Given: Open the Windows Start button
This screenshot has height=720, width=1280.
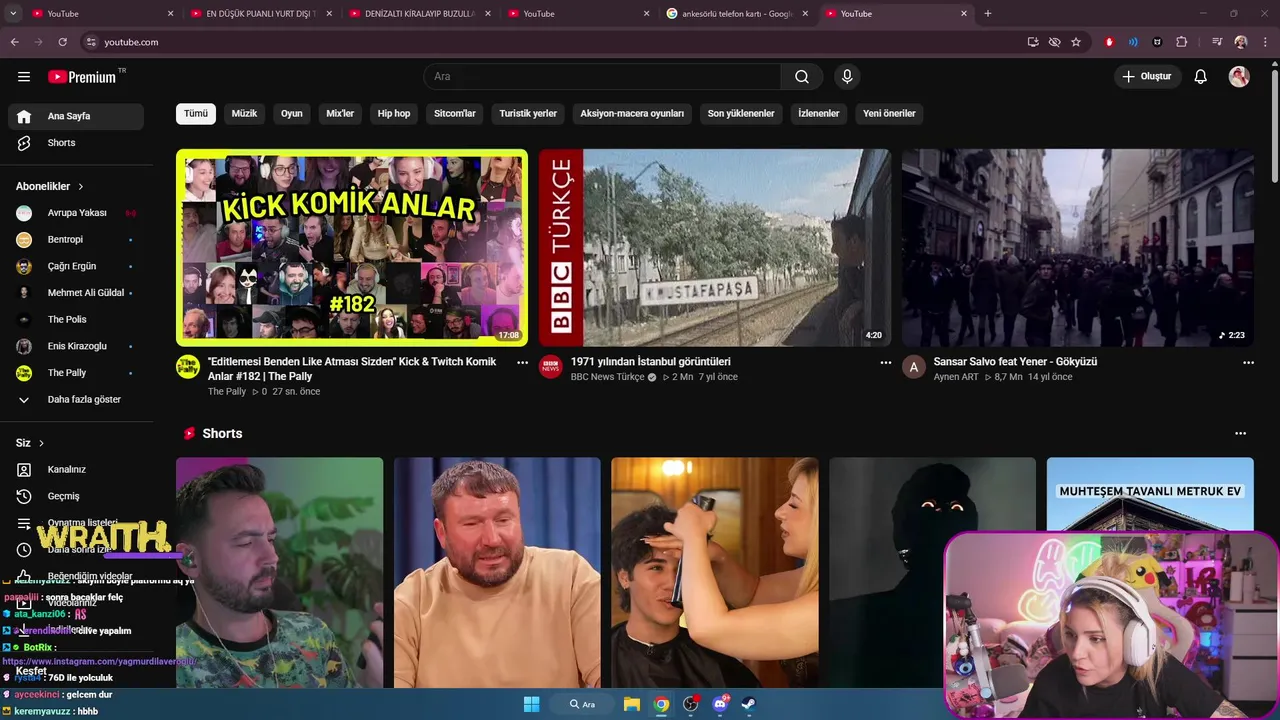Looking at the screenshot, I should point(531,704).
